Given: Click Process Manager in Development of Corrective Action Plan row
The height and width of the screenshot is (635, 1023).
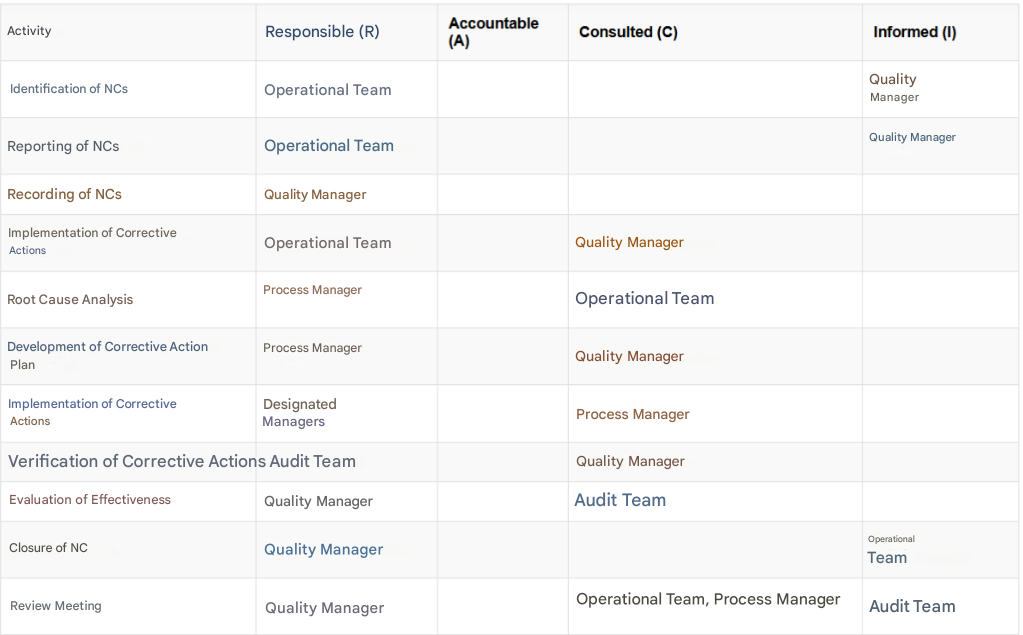Looking at the screenshot, I should pos(313,348).
